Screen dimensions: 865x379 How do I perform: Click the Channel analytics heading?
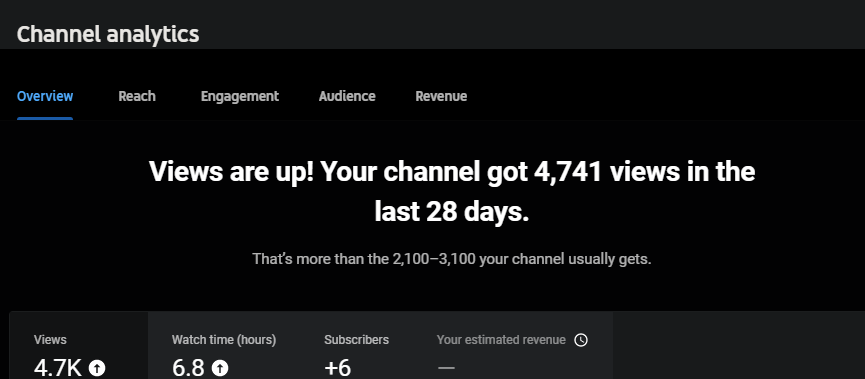(x=108, y=34)
